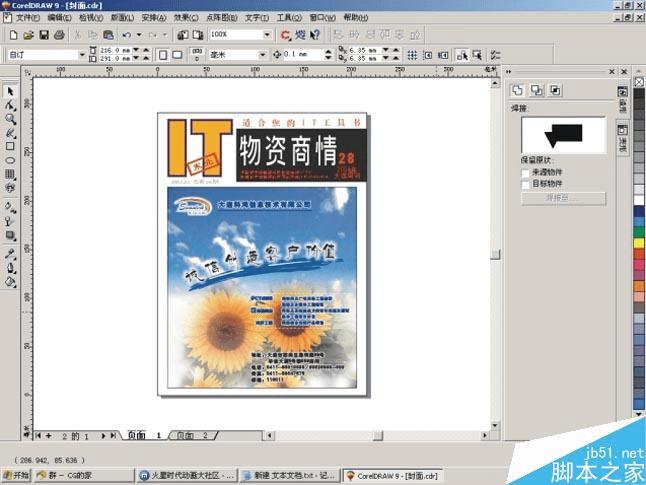Click the disabled weld-to button in docker

[563, 198]
